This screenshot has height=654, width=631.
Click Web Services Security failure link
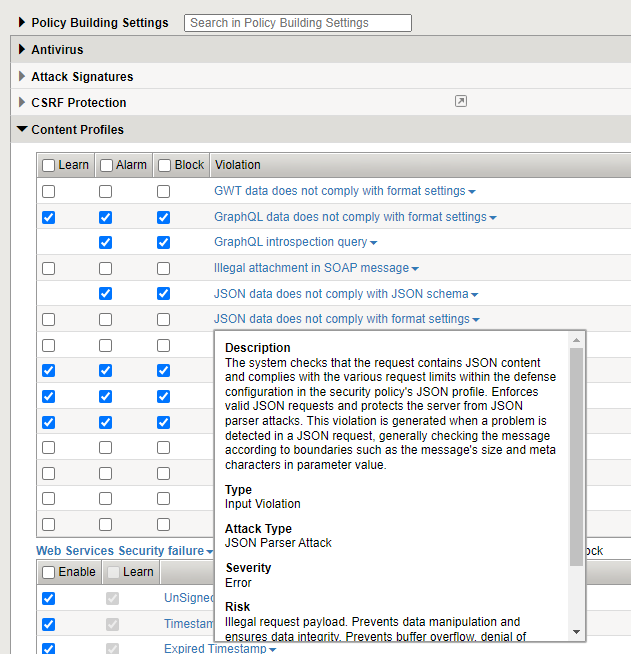pyautogui.click(x=120, y=551)
